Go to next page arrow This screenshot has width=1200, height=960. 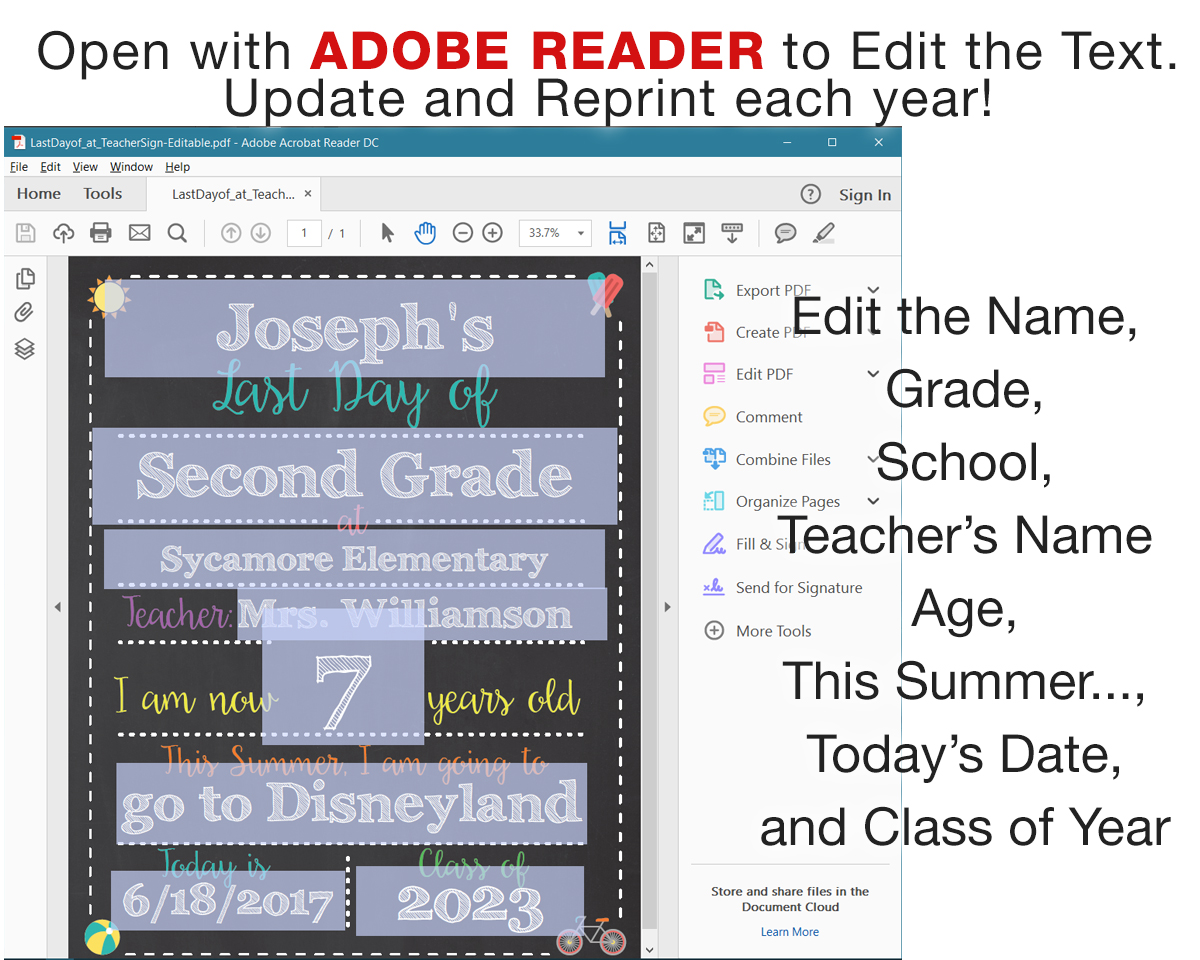261,233
